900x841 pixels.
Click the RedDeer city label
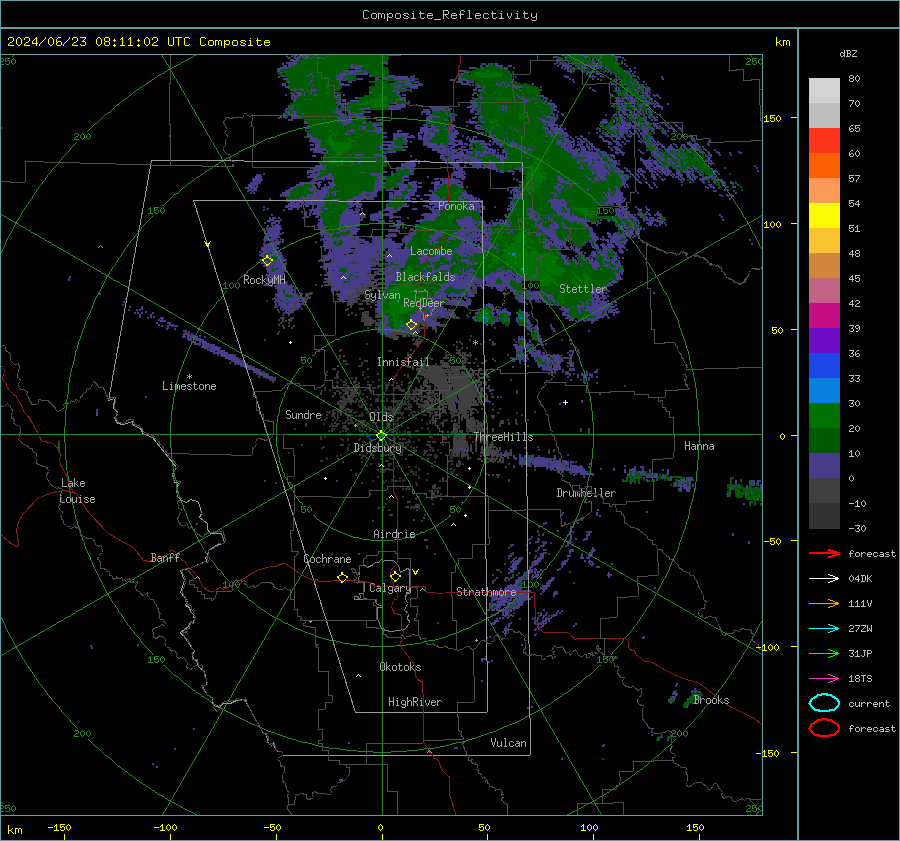tap(424, 303)
